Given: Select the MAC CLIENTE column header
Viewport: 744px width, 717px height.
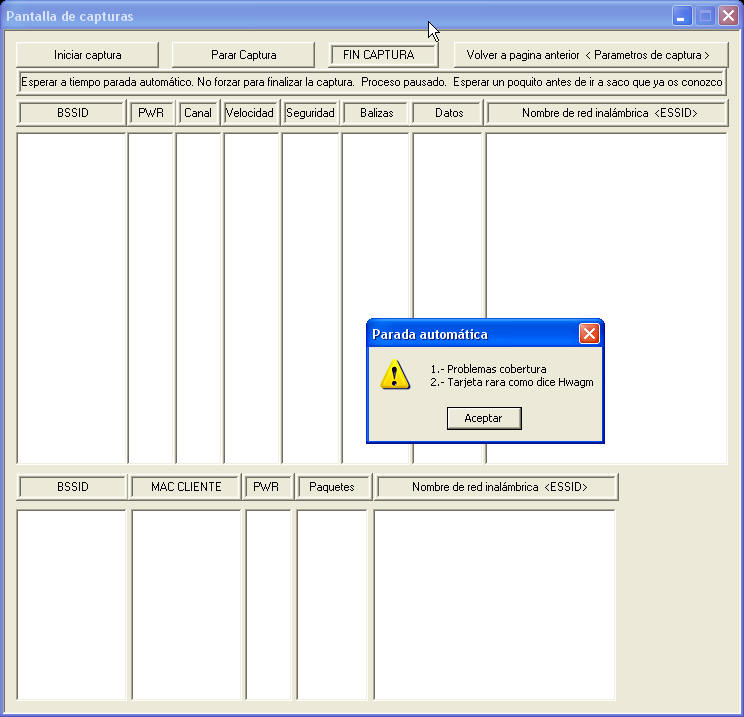Looking at the screenshot, I should (x=186, y=487).
